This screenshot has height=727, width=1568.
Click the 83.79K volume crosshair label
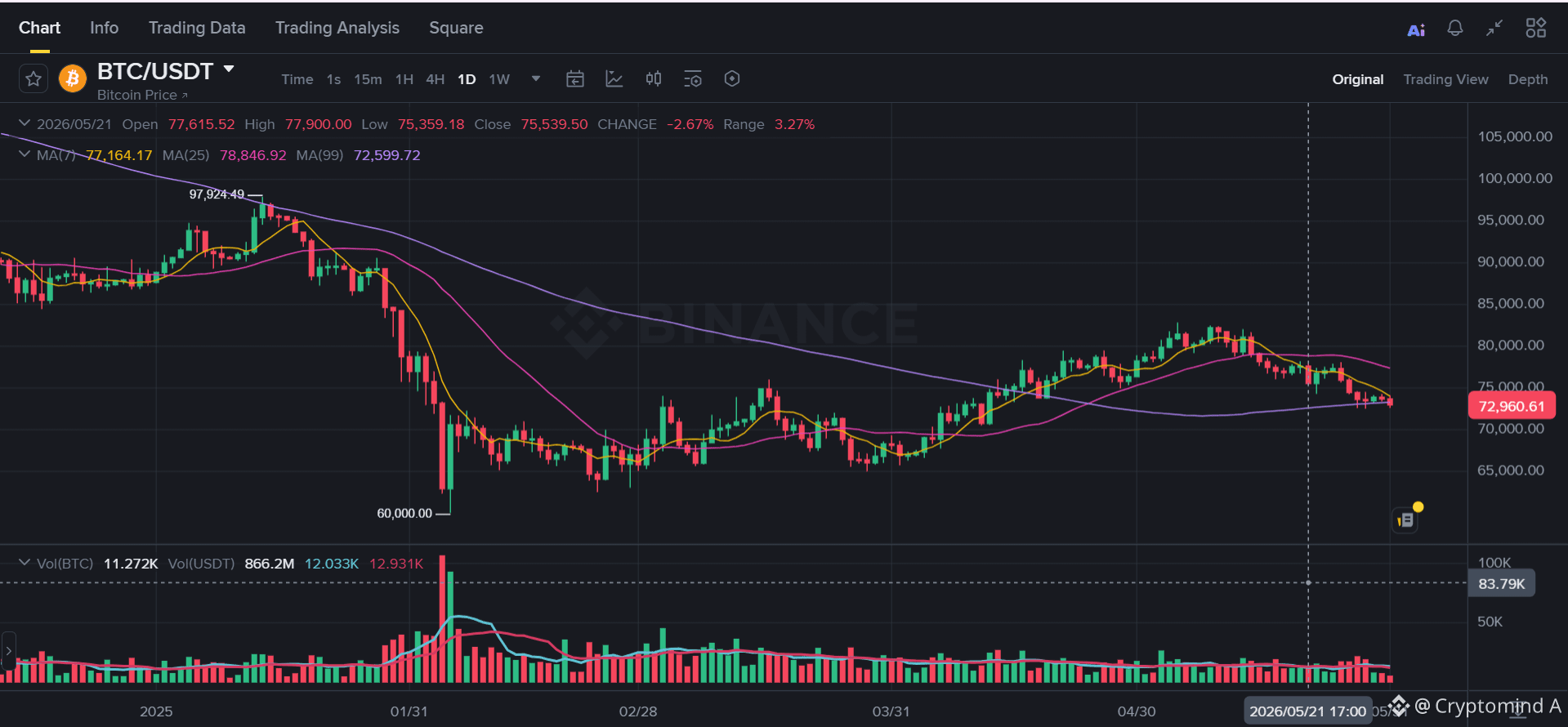[x=1502, y=583]
